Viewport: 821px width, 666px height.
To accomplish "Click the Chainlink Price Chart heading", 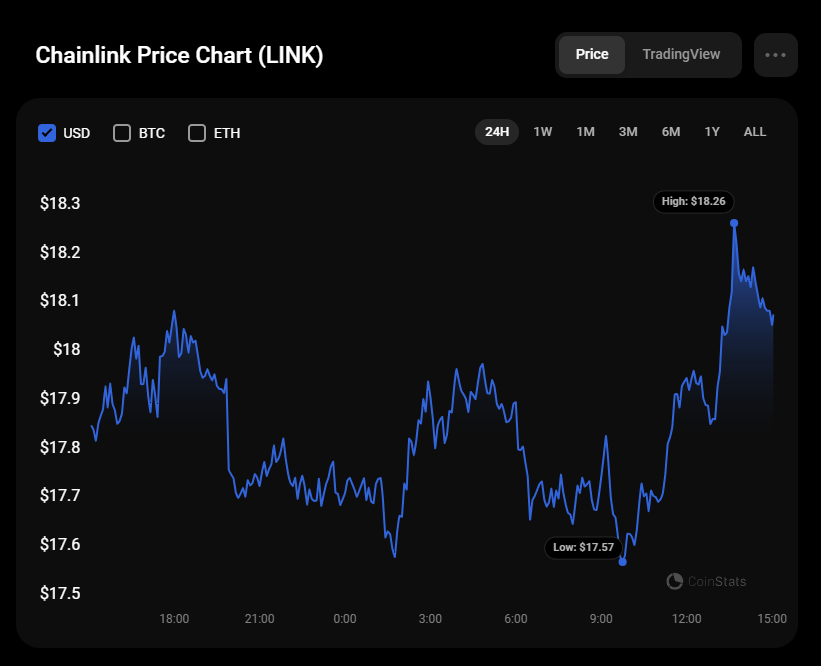I will pyautogui.click(x=179, y=56).
